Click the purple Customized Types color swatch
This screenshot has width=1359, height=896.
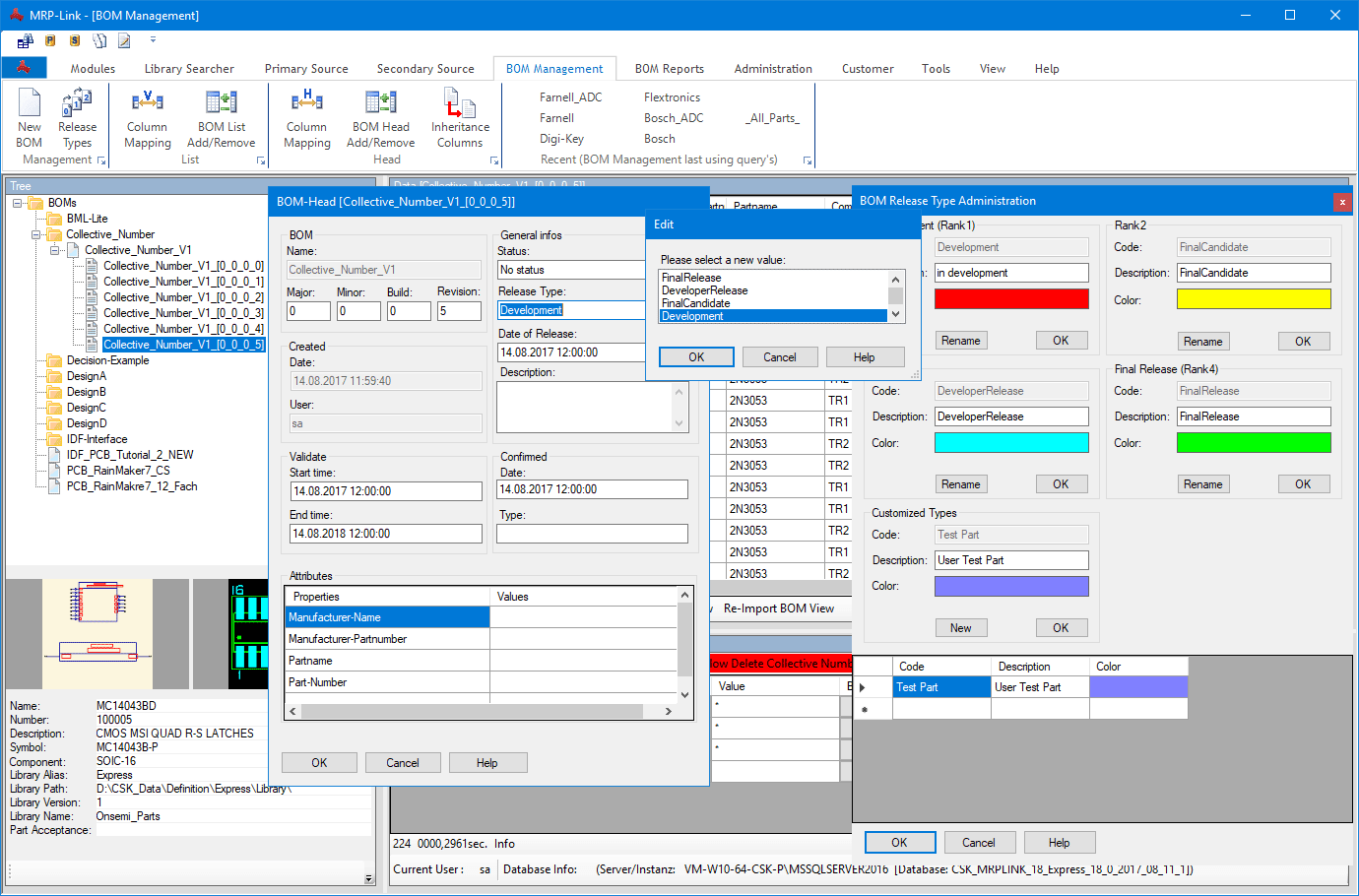coord(1011,586)
